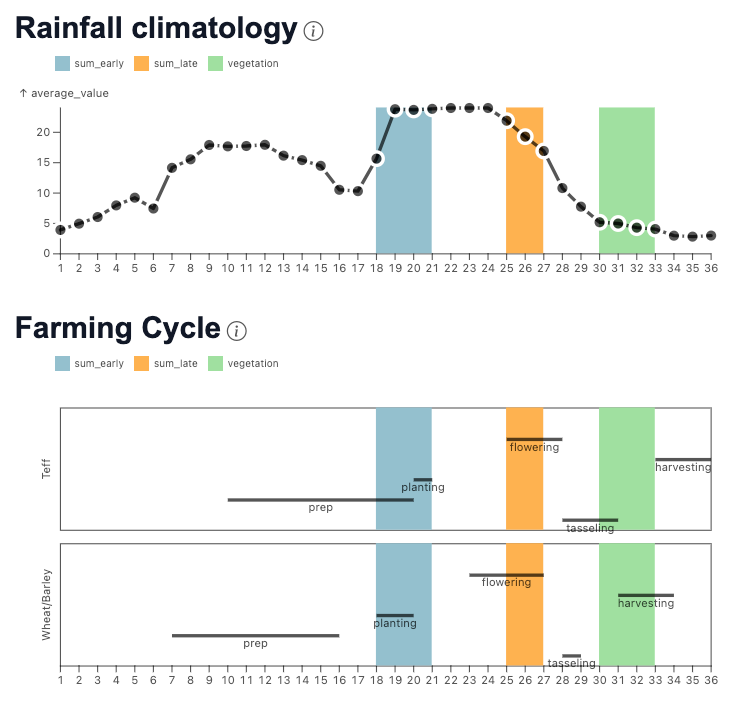Select the Teff harvesting bar
The width and height of the screenshot is (733, 712).
[683, 460]
